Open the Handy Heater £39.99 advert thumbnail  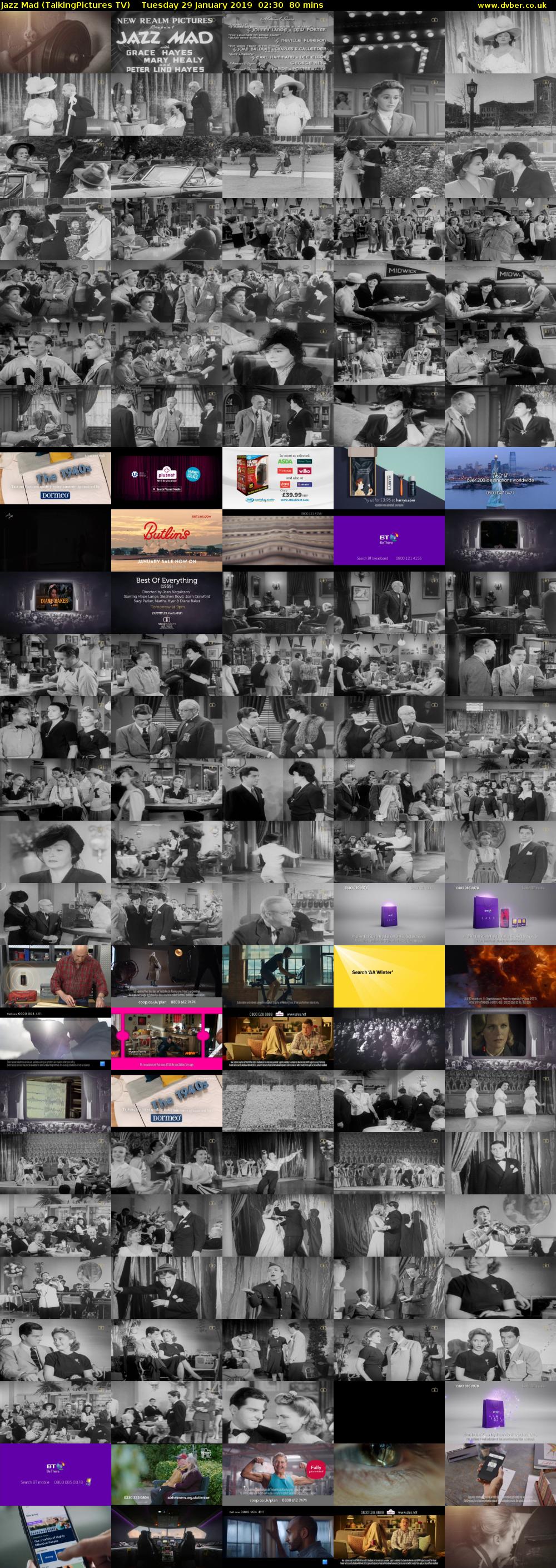click(277, 478)
